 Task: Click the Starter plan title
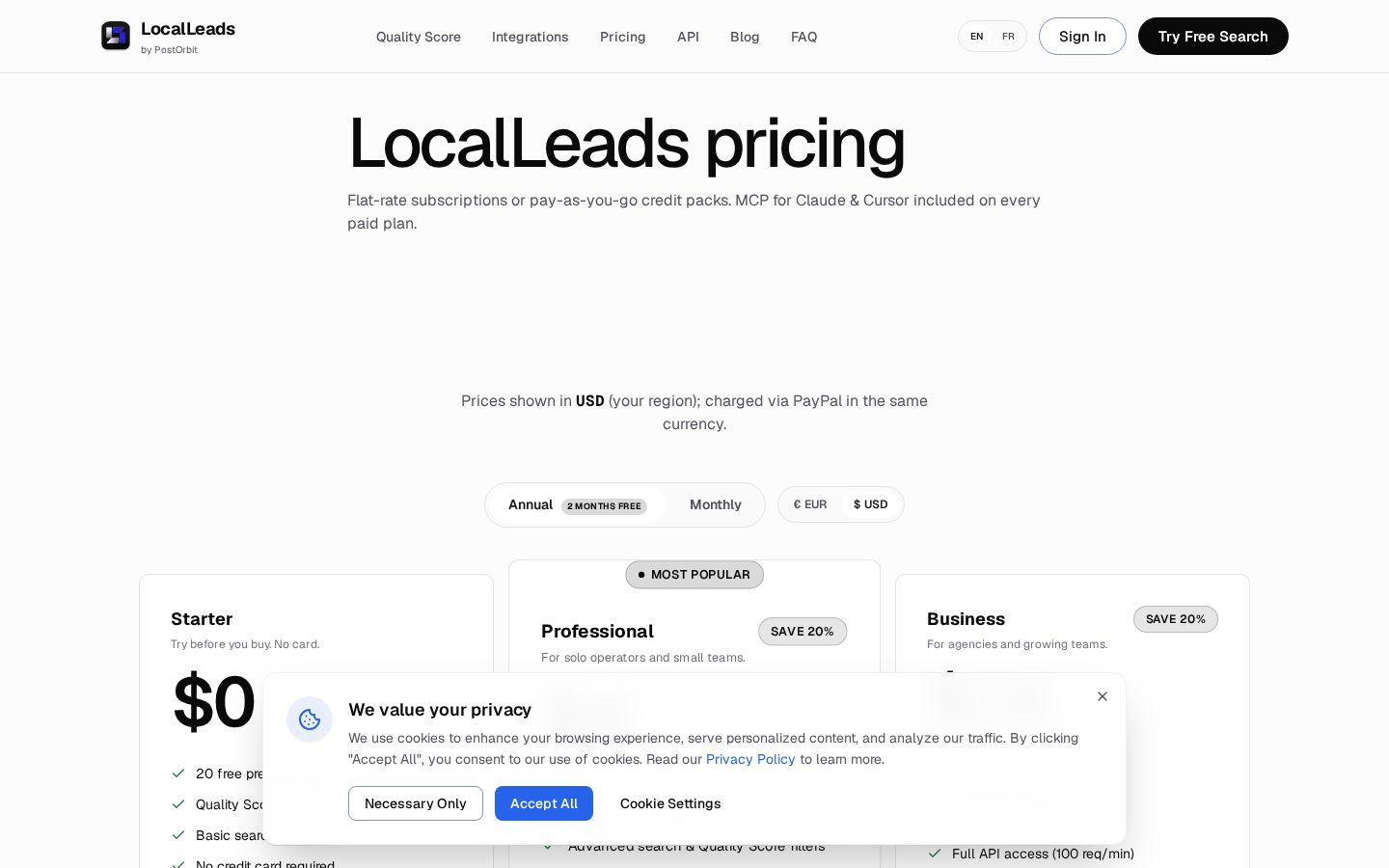(x=202, y=619)
